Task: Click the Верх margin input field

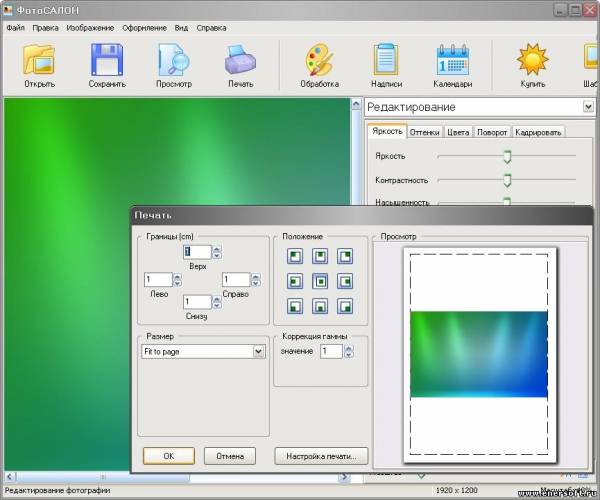Action: coord(197,252)
